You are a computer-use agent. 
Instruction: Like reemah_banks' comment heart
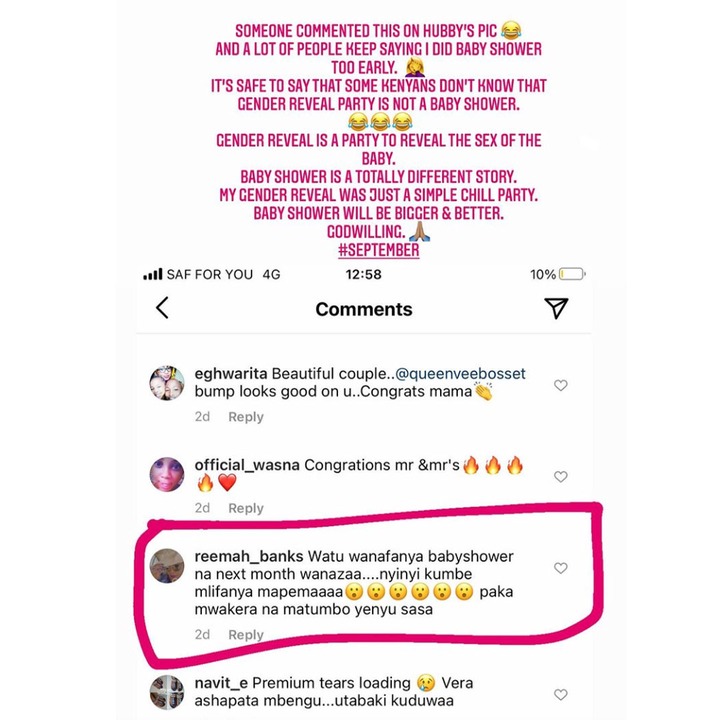pyautogui.click(x=561, y=568)
